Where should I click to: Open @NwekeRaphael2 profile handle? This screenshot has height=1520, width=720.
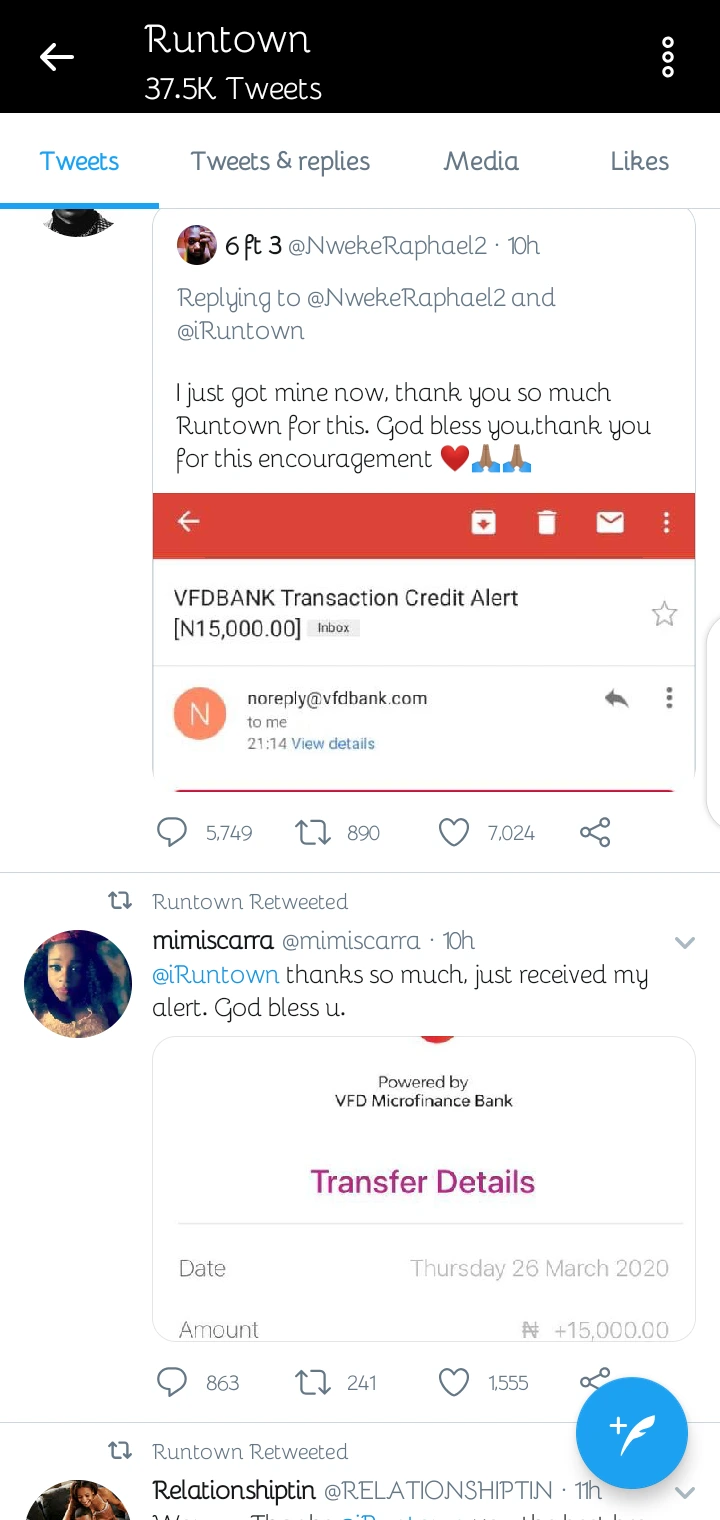pyautogui.click(x=387, y=246)
